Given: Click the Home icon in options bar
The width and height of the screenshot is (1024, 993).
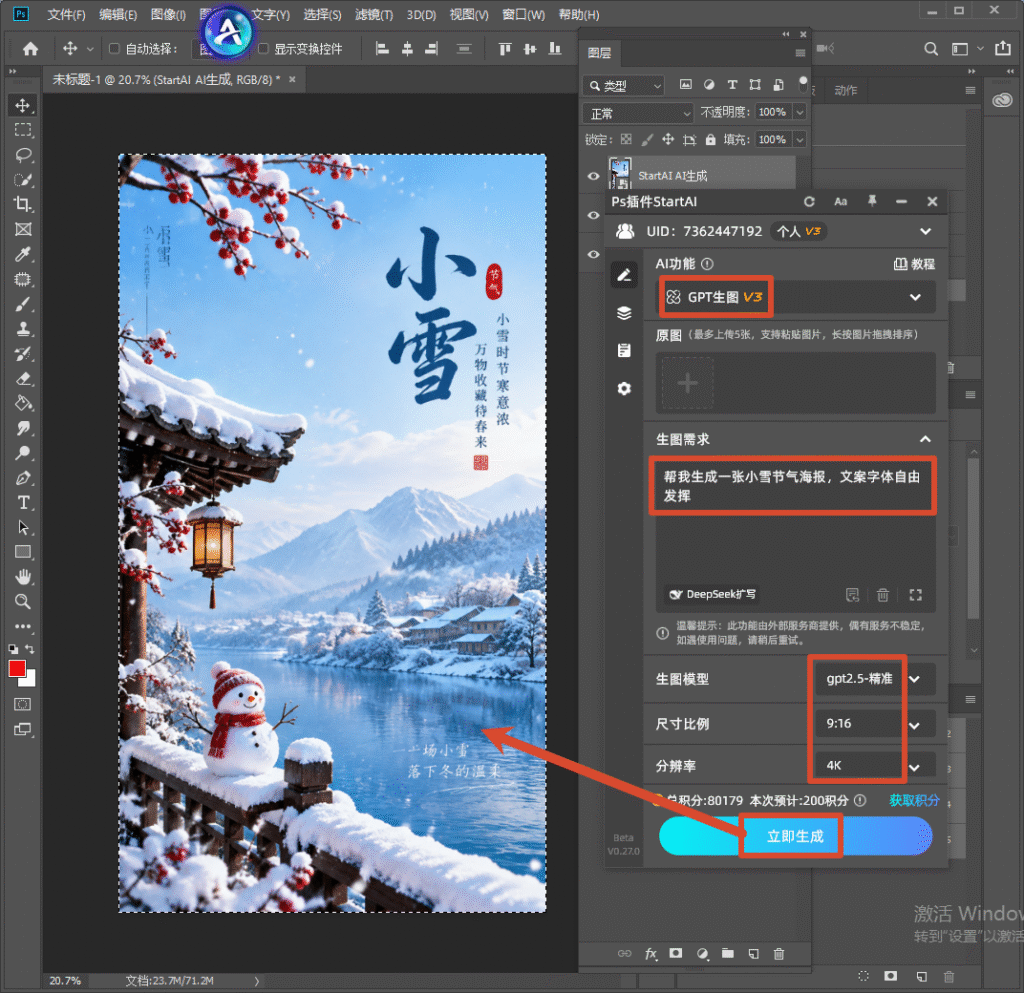Looking at the screenshot, I should 30,49.
